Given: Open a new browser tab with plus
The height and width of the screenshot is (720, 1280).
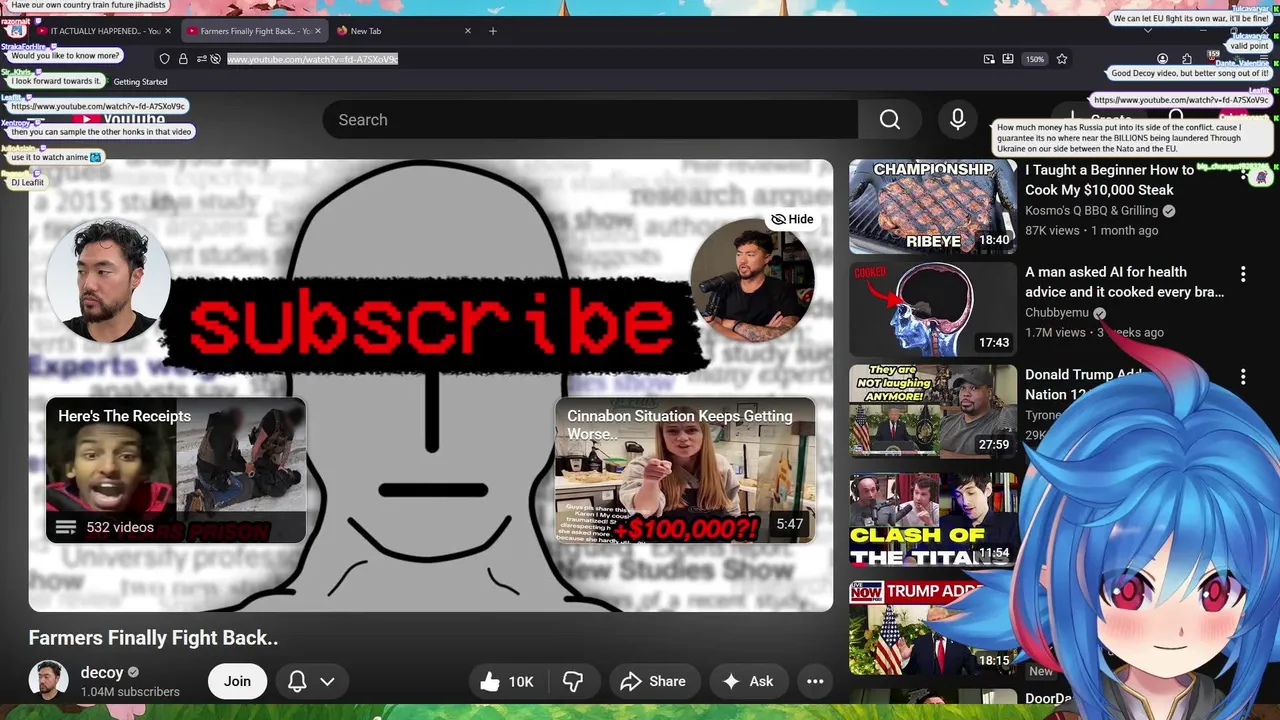Looking at the screenshot, I should pos(492,31).
